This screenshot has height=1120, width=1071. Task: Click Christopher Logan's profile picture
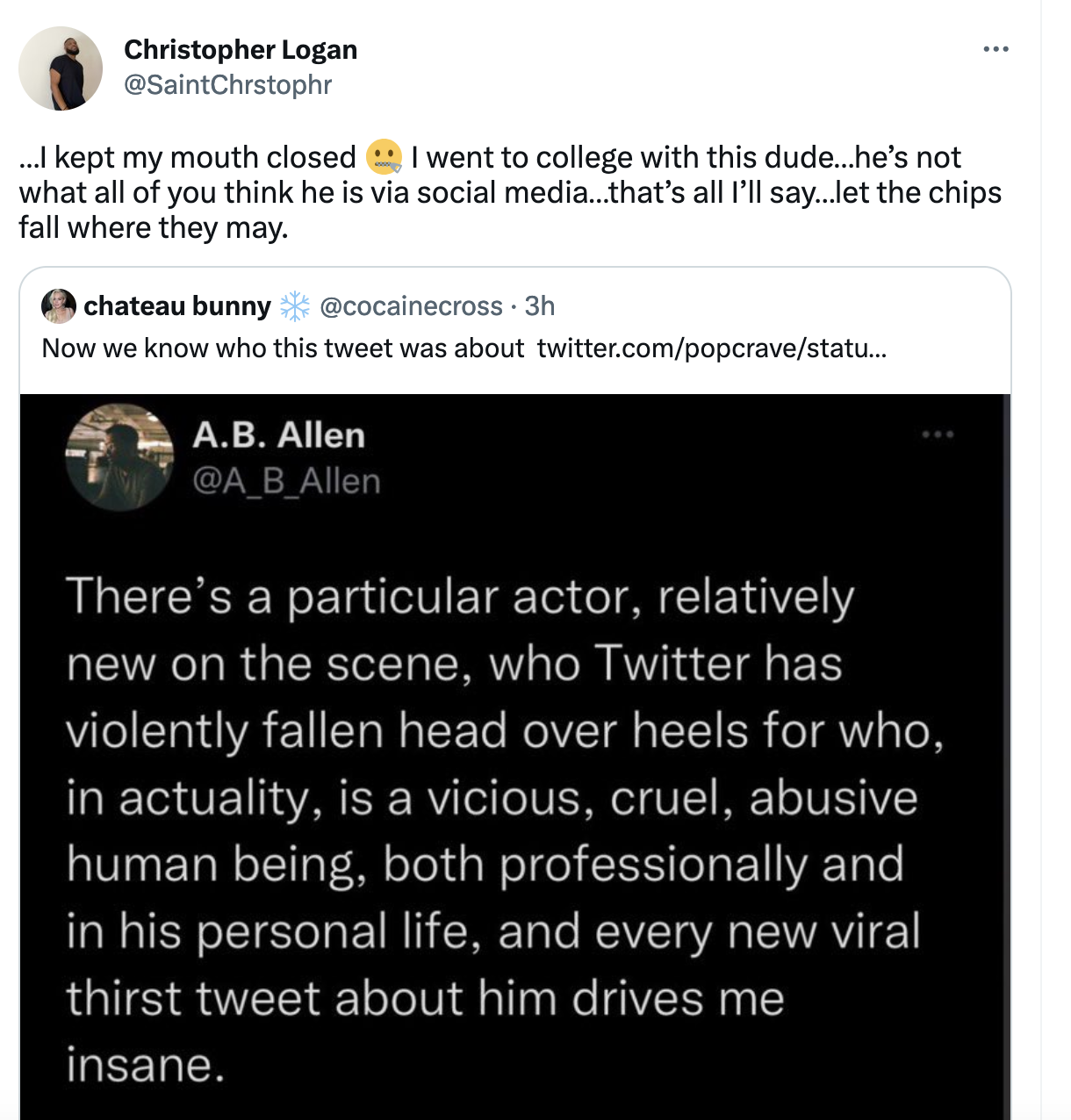click(x=61, y=68)
